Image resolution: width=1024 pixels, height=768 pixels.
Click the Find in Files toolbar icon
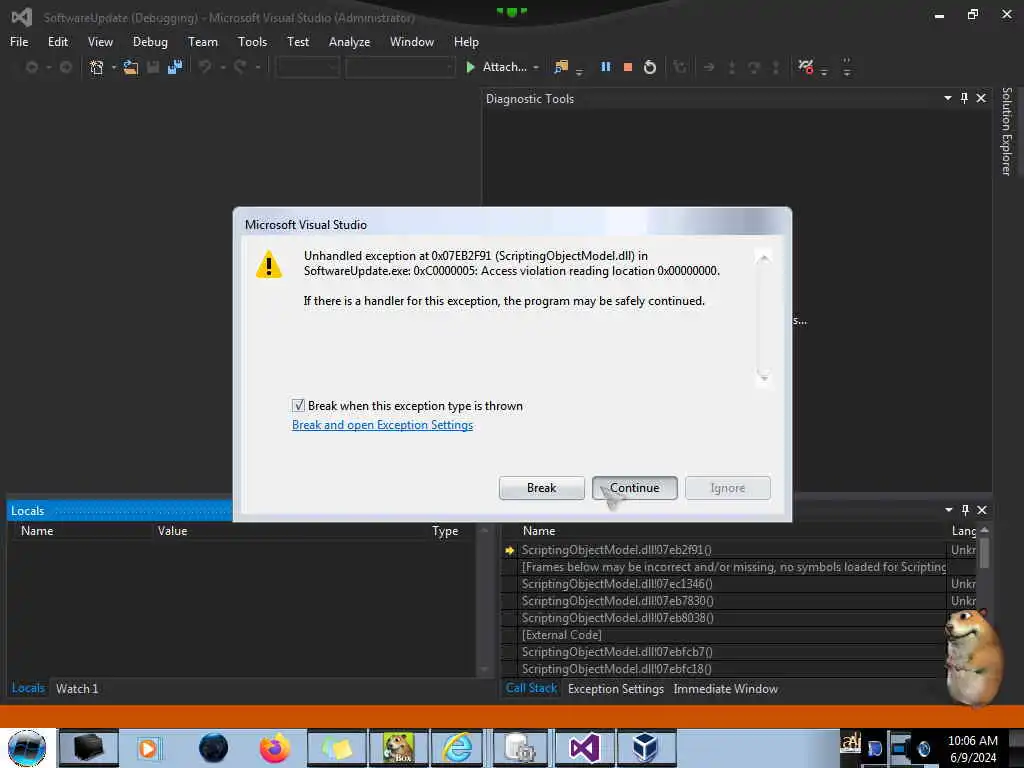tap(561, 67)
